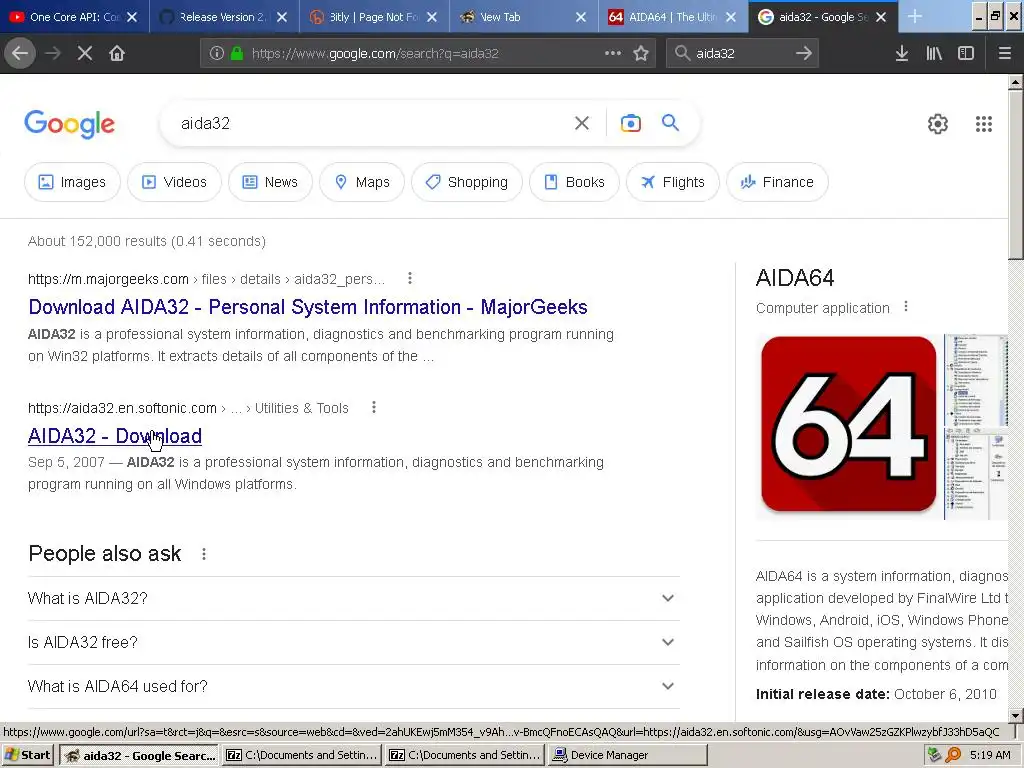This screenshot has width=1024, height=768.
Task: Click the AIDA64 red logo thumbnail
Action: 848,424
